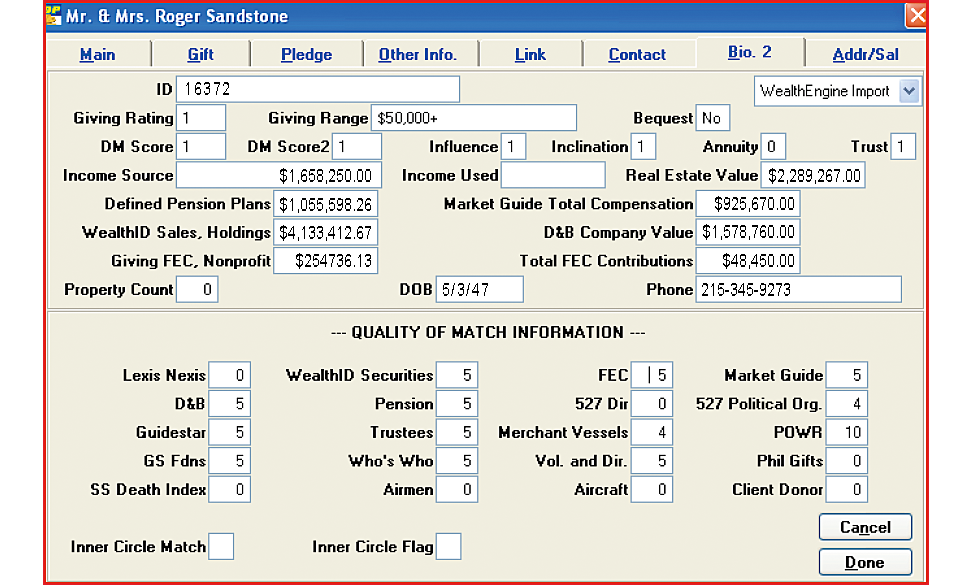Click the Done button
Screen dimensions: 970x585
coord(865,562)
